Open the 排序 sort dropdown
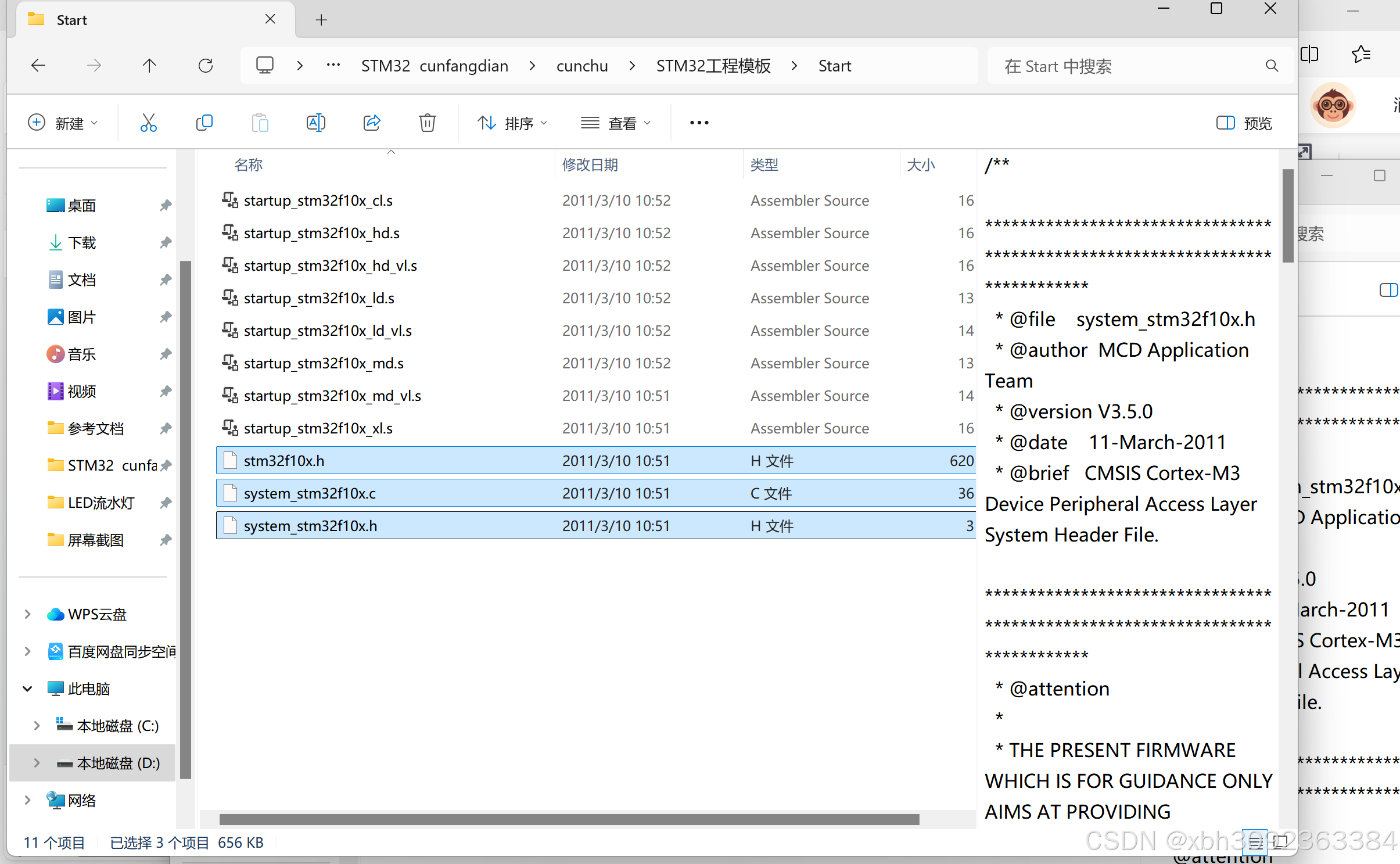The image size is (1400, 864). coord(512,123)
